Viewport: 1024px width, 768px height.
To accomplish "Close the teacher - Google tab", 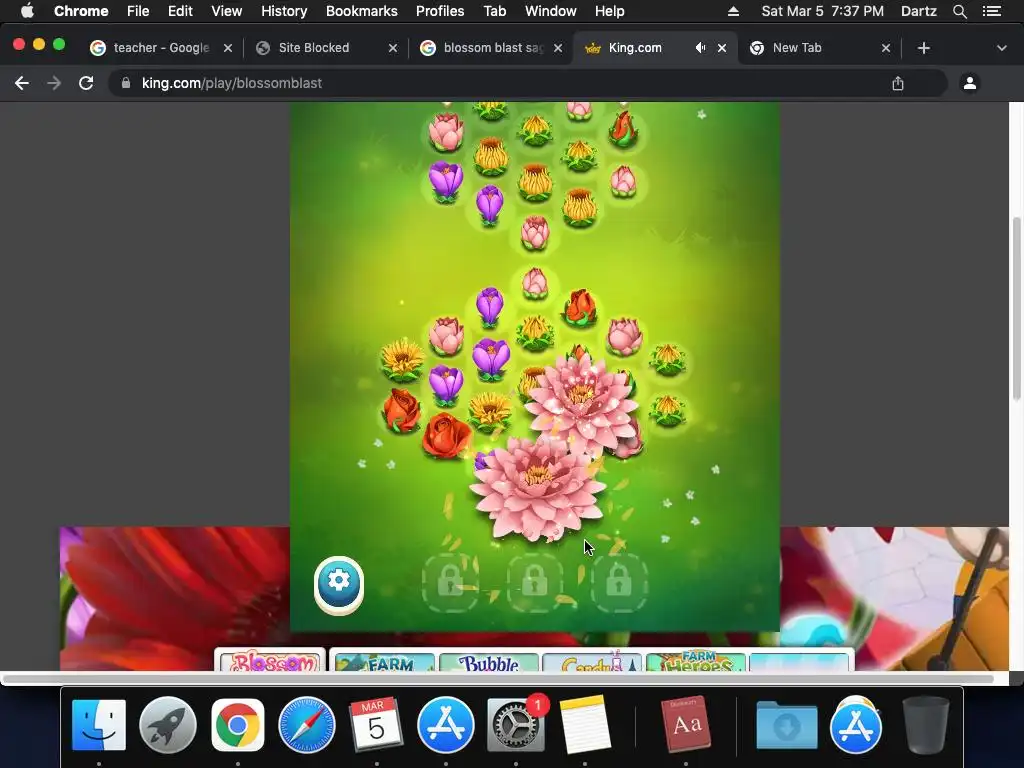I will click(x=228, y=48).
